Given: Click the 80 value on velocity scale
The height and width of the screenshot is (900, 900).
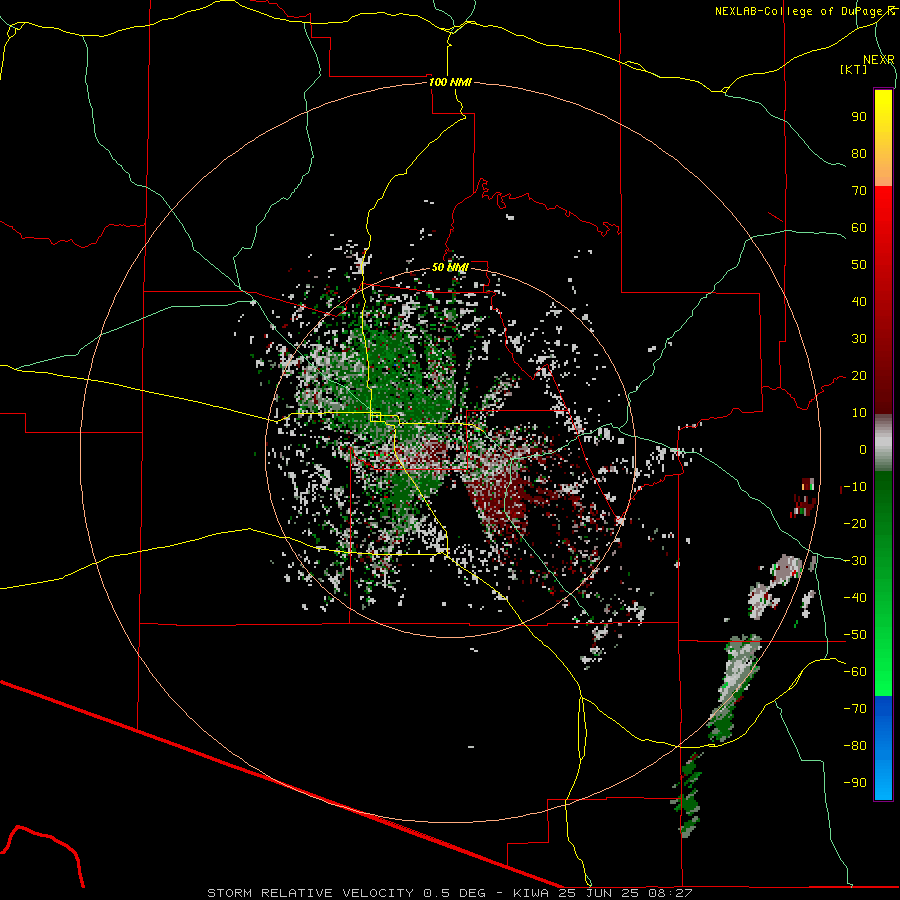Looking at the screenshot, I should (x=859, y=154).
